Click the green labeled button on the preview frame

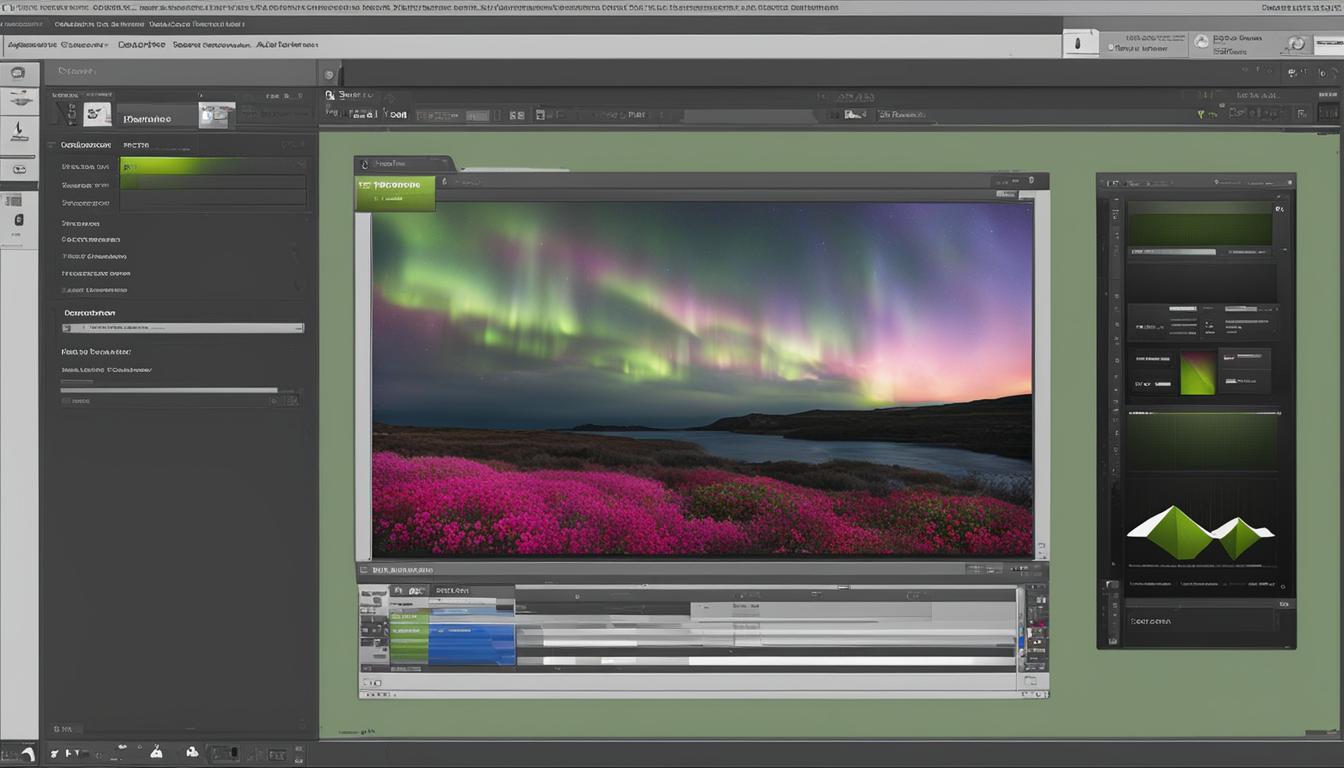pos(394,190)
